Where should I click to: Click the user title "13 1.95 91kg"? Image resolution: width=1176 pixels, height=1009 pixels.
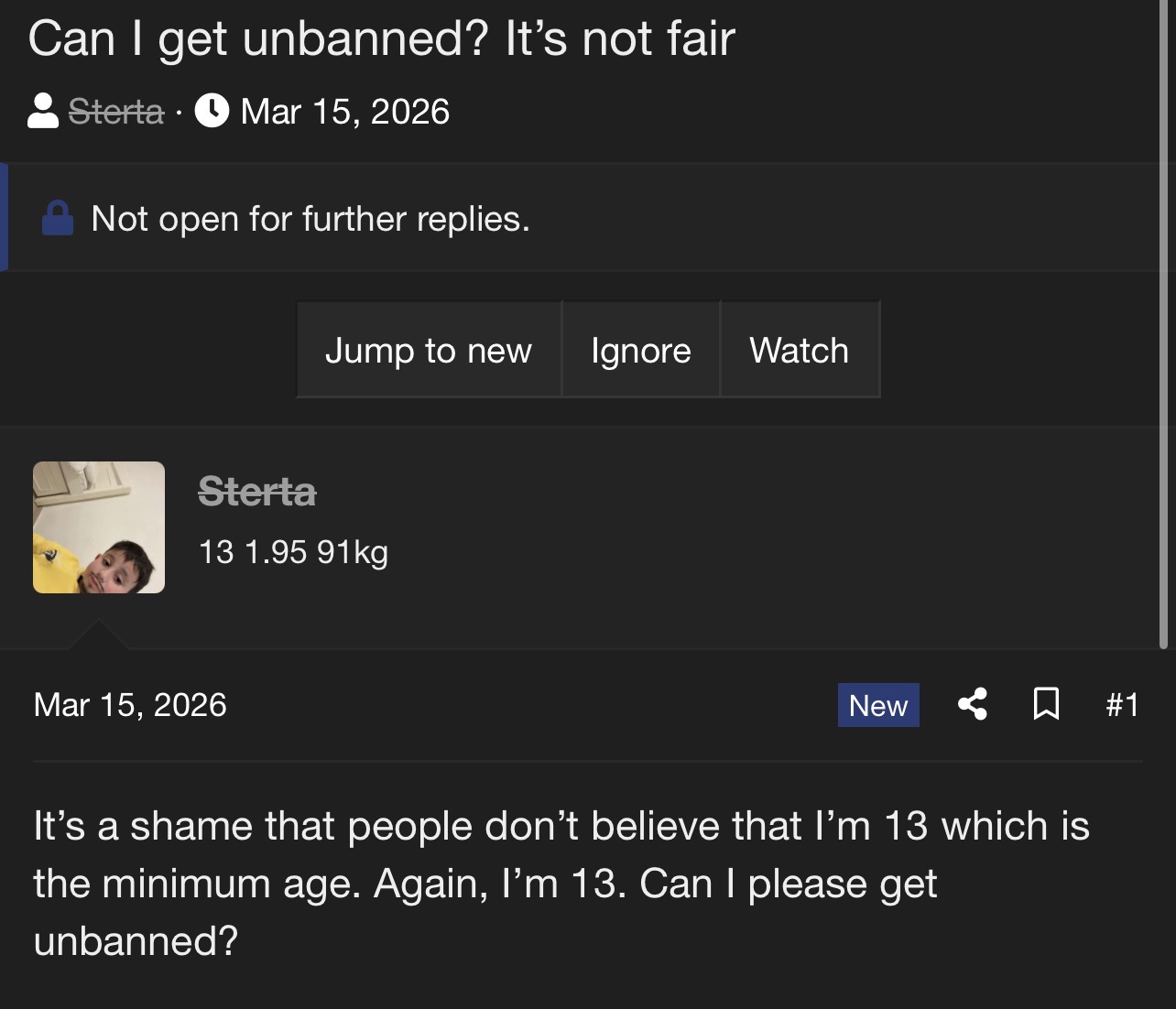293,552
